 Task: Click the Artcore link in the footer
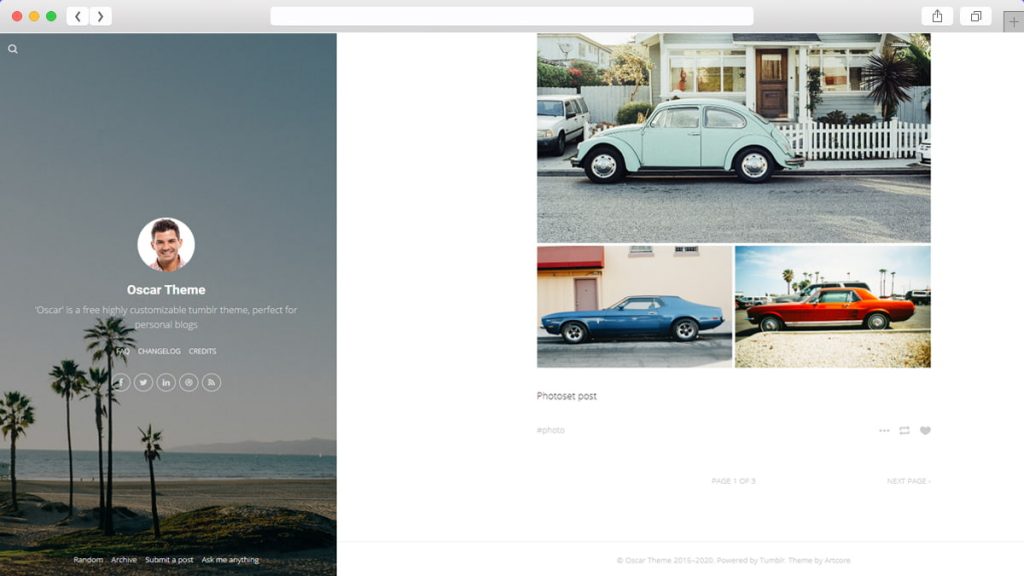pos(837,560)
